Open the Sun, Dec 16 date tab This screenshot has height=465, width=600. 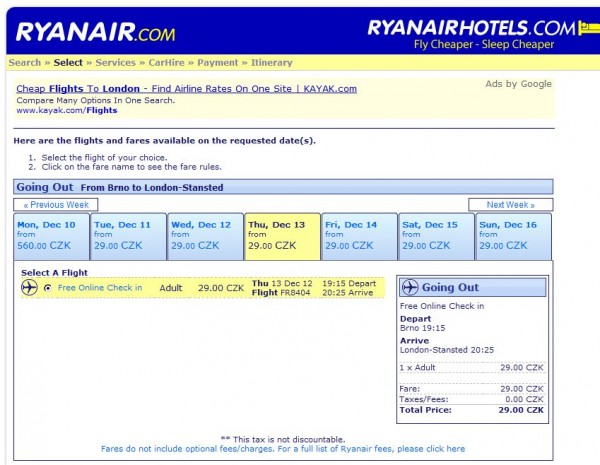tap(514, 237)
